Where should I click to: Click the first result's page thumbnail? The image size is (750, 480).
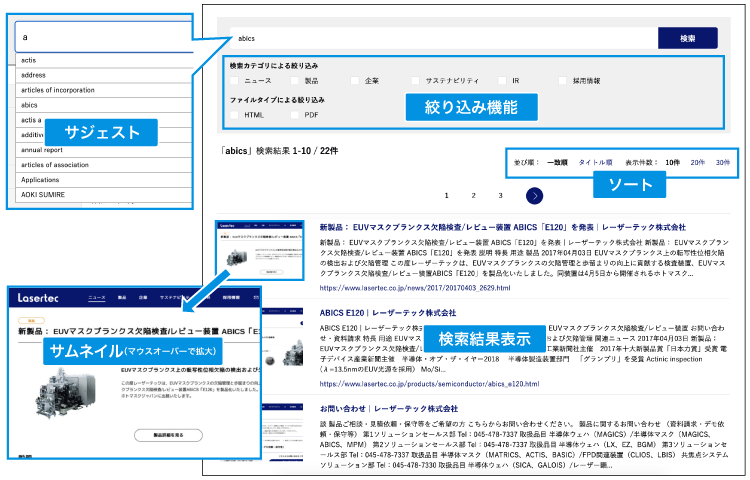[260, 251]
